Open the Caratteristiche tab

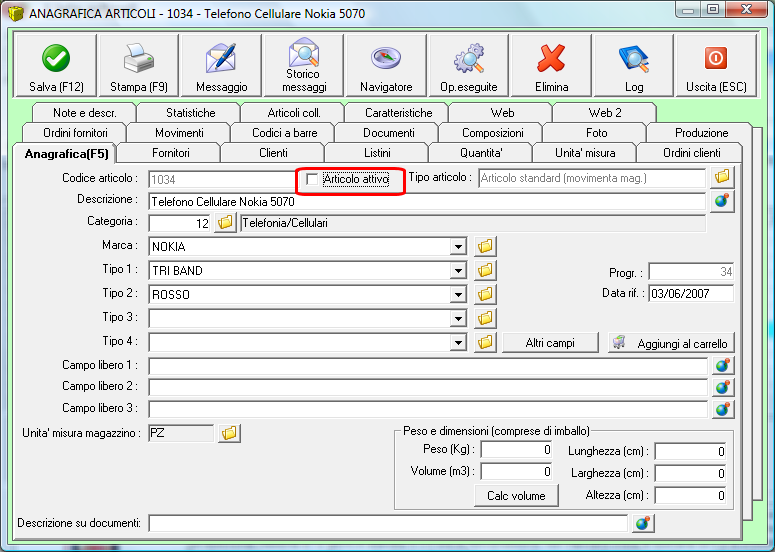(x=398, y=113)
